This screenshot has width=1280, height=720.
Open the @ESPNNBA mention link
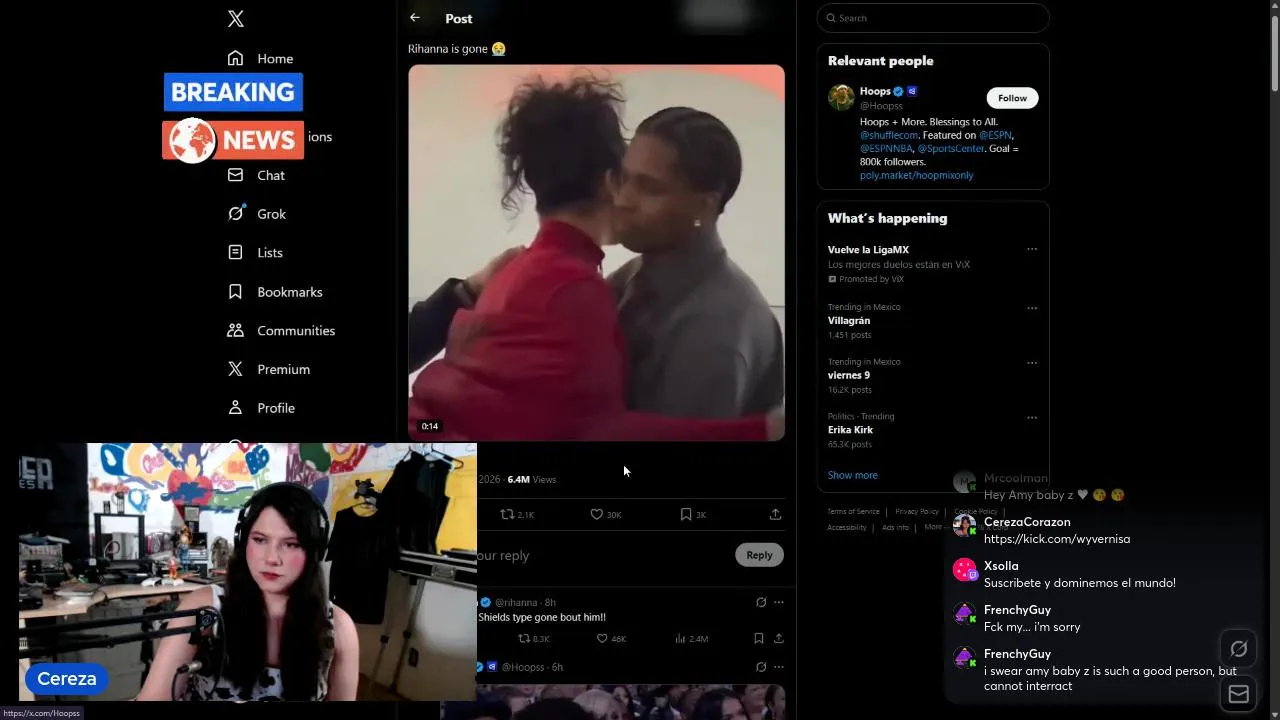coord(886,148)
